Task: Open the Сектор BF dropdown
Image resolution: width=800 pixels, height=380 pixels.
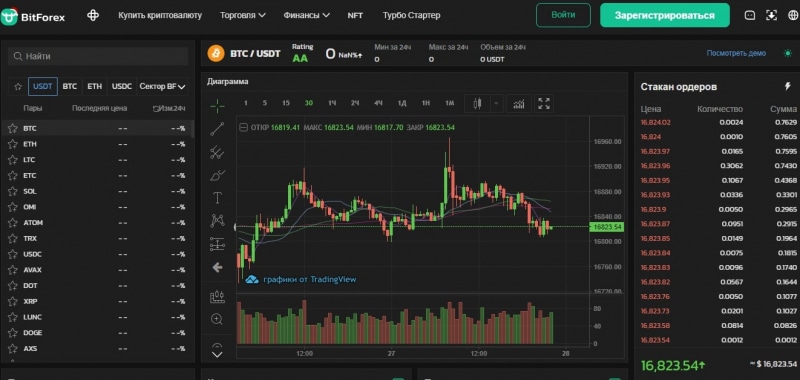Action: [x=162, y=87]
